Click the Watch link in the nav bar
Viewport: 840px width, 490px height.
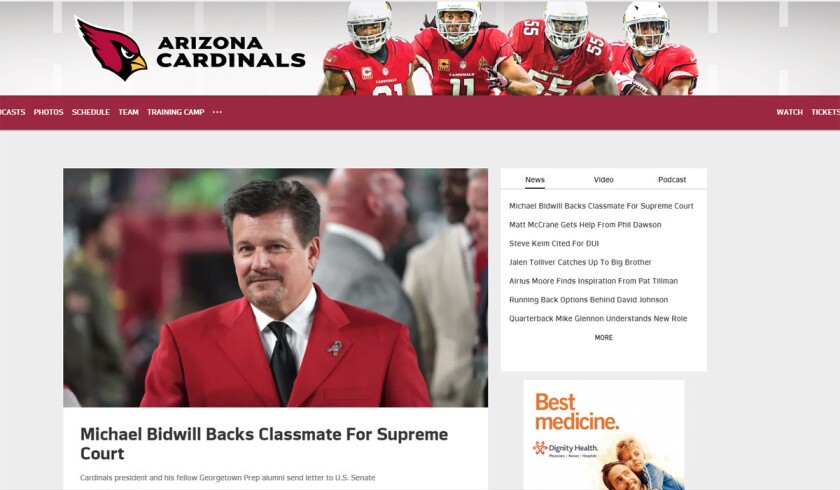789,112
